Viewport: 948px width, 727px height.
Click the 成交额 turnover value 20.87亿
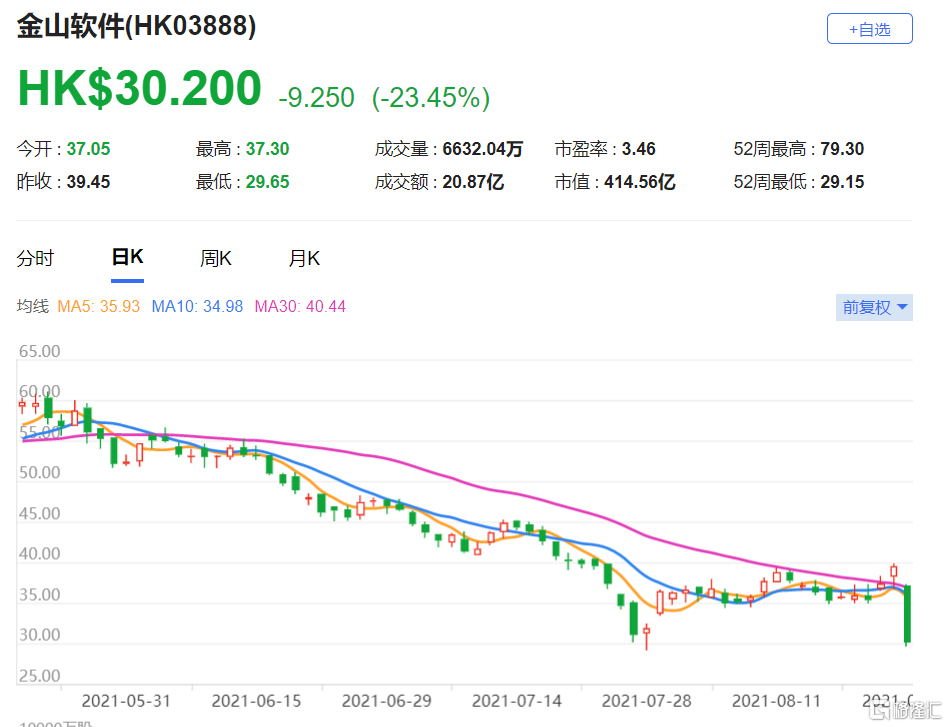pyautogui.click(x=473, y=182)
